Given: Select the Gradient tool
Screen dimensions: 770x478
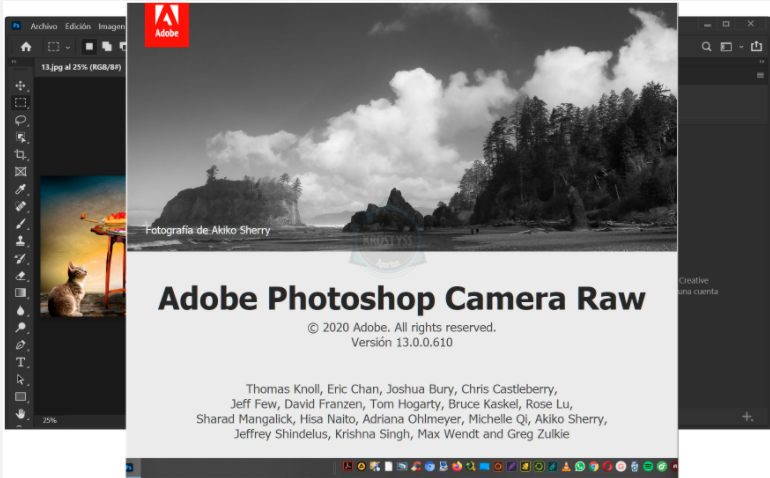Looking at the screenshot, I should pyautogui.click(x=20, y=293).
